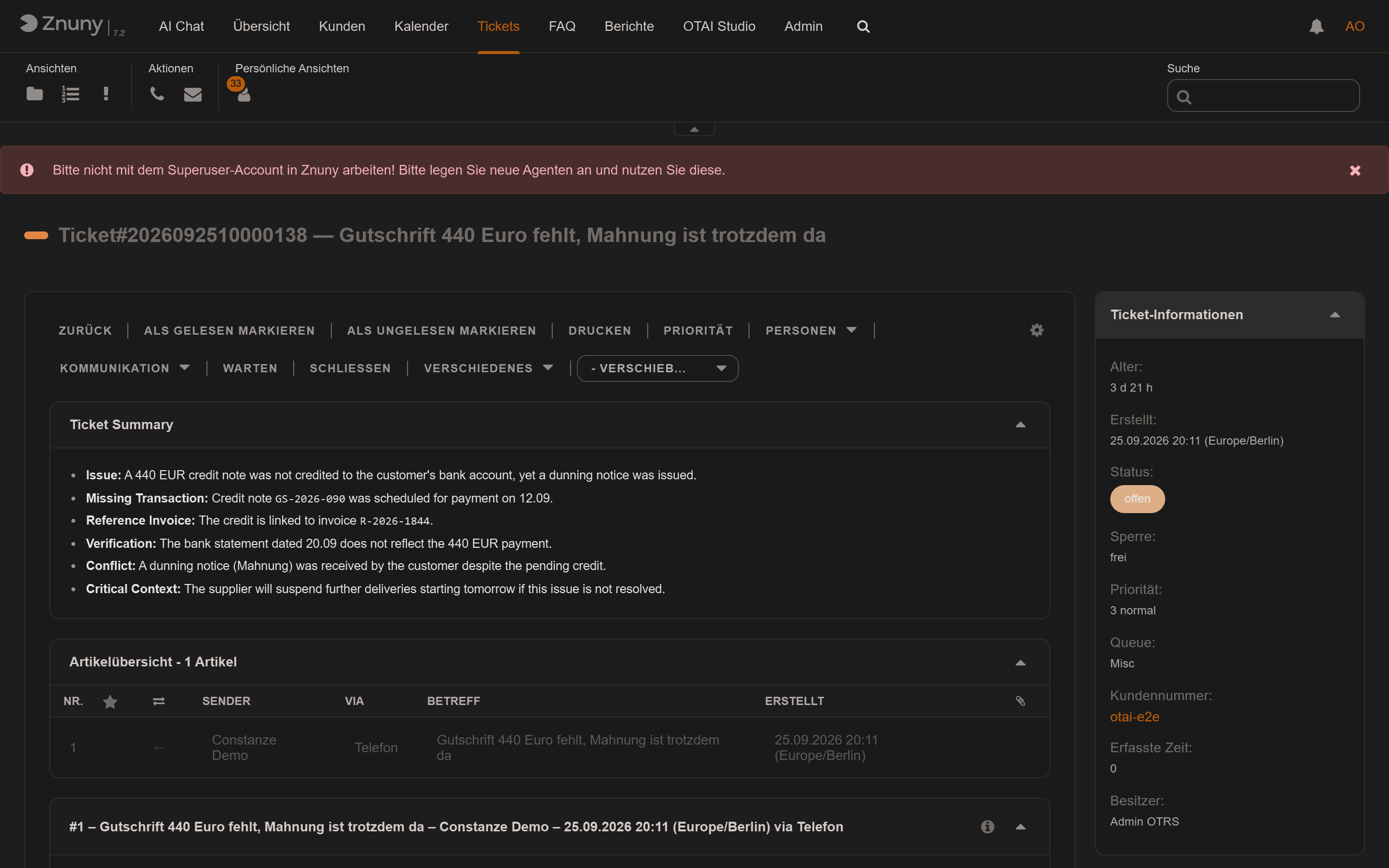Open the search magnifier in top navigation

[863, 27]
